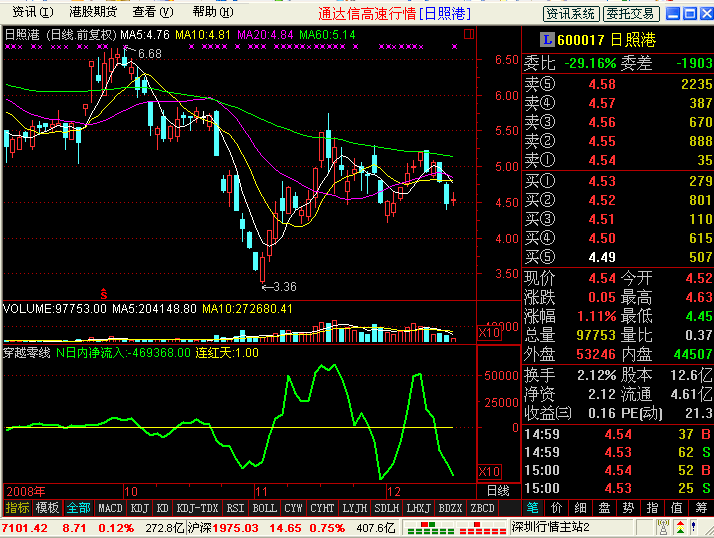The height and width of the screenshot is (538, 714).
Task: Click the index value 7101.42 in the status bar
Action: [x=25, y=528]
